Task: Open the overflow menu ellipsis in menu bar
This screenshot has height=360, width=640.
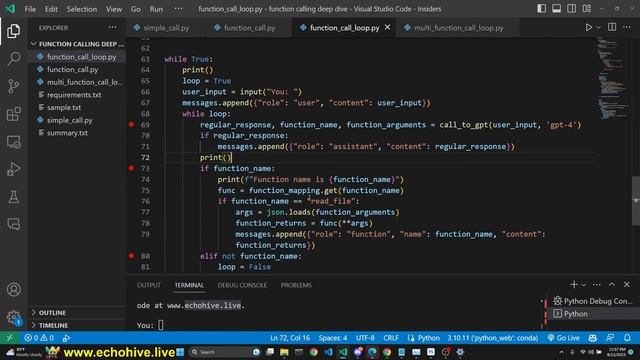Action: tap(178, 9)
